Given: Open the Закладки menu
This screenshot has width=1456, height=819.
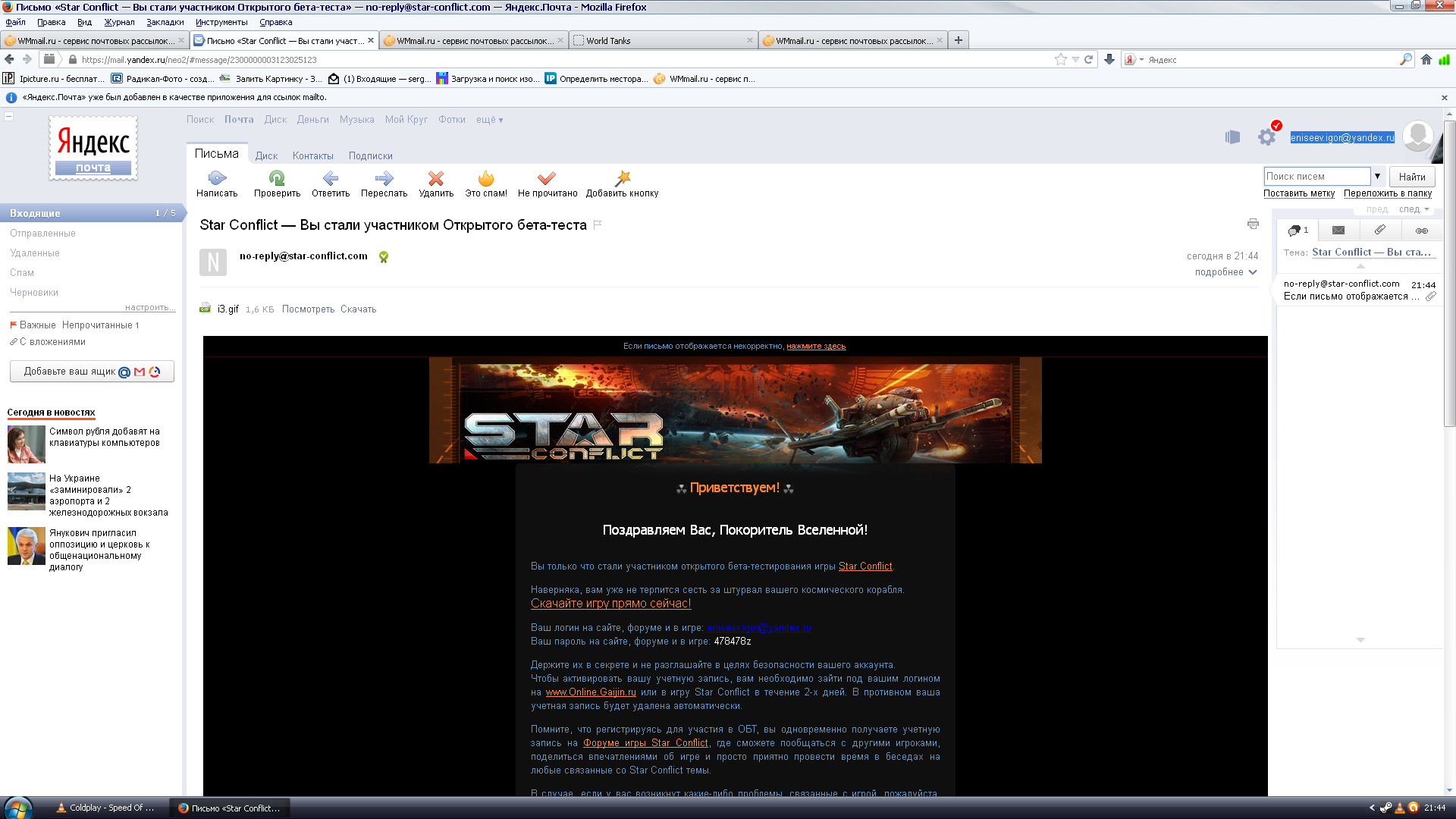Looking at the screenshot, I should pos(165,22).
